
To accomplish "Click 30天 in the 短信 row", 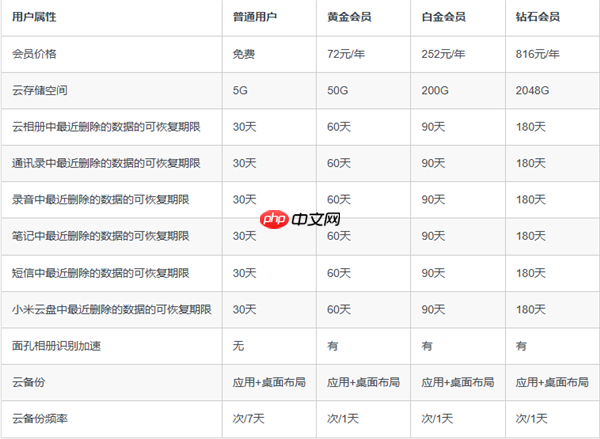I will [x=245, y=273].
